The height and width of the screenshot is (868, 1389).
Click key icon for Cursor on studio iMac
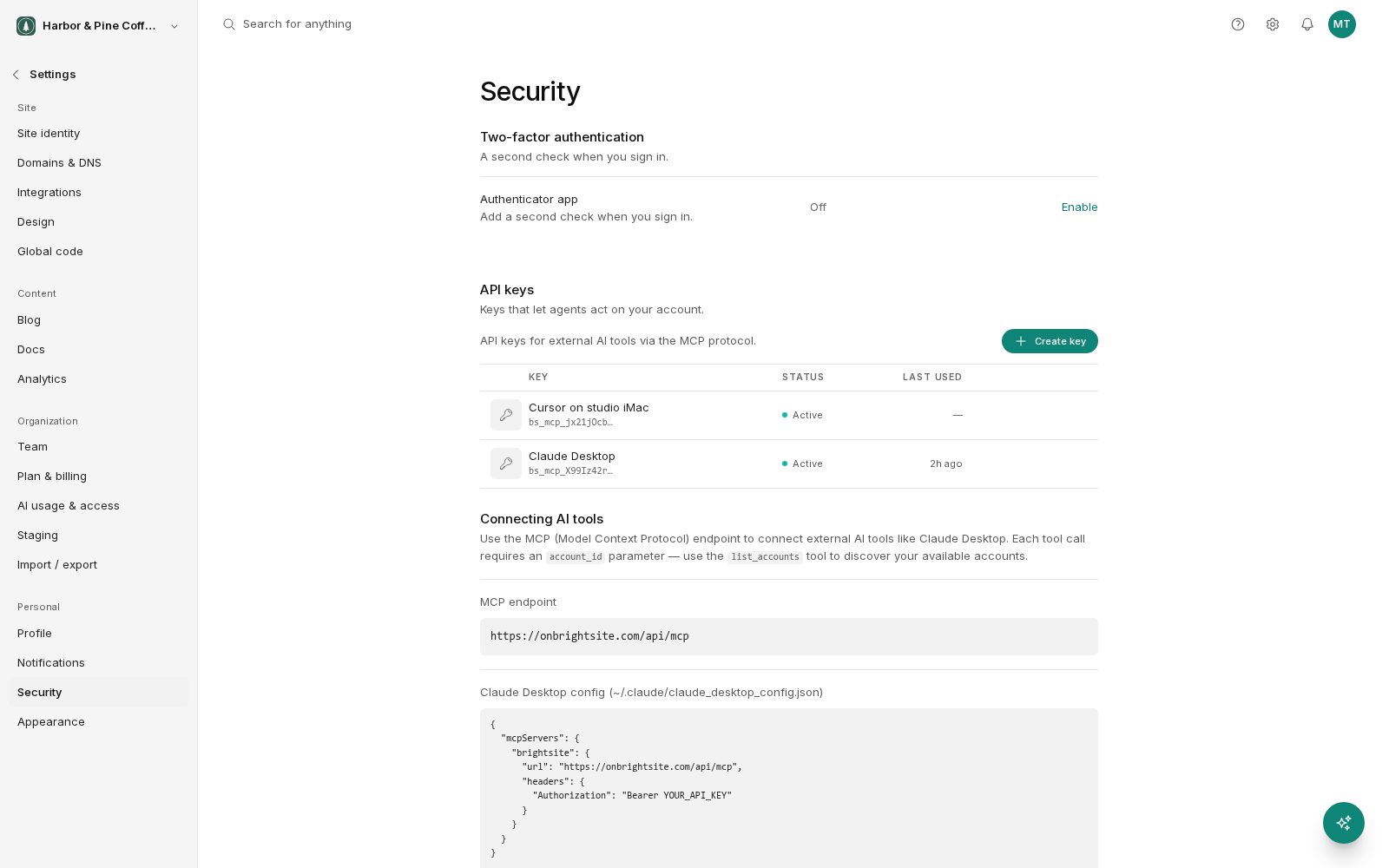tap(506, 415)
